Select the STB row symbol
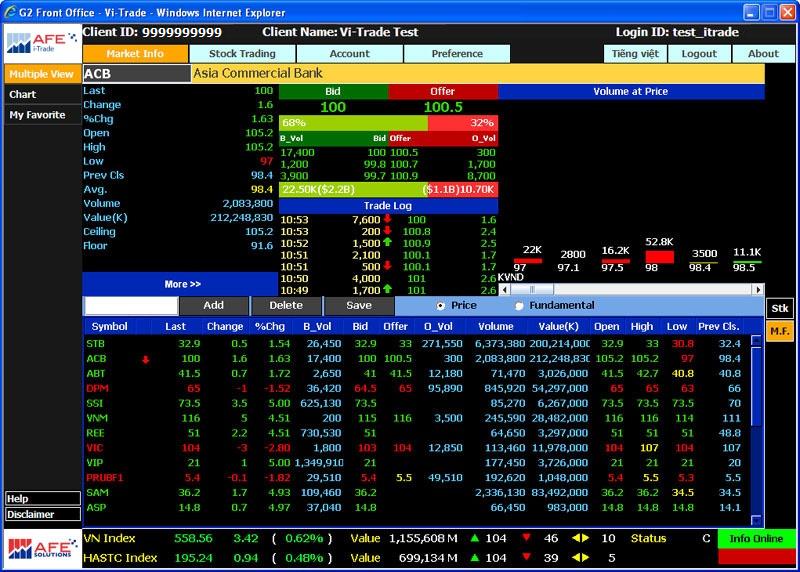Screen dimensions: 800x572 click(95, 344)
